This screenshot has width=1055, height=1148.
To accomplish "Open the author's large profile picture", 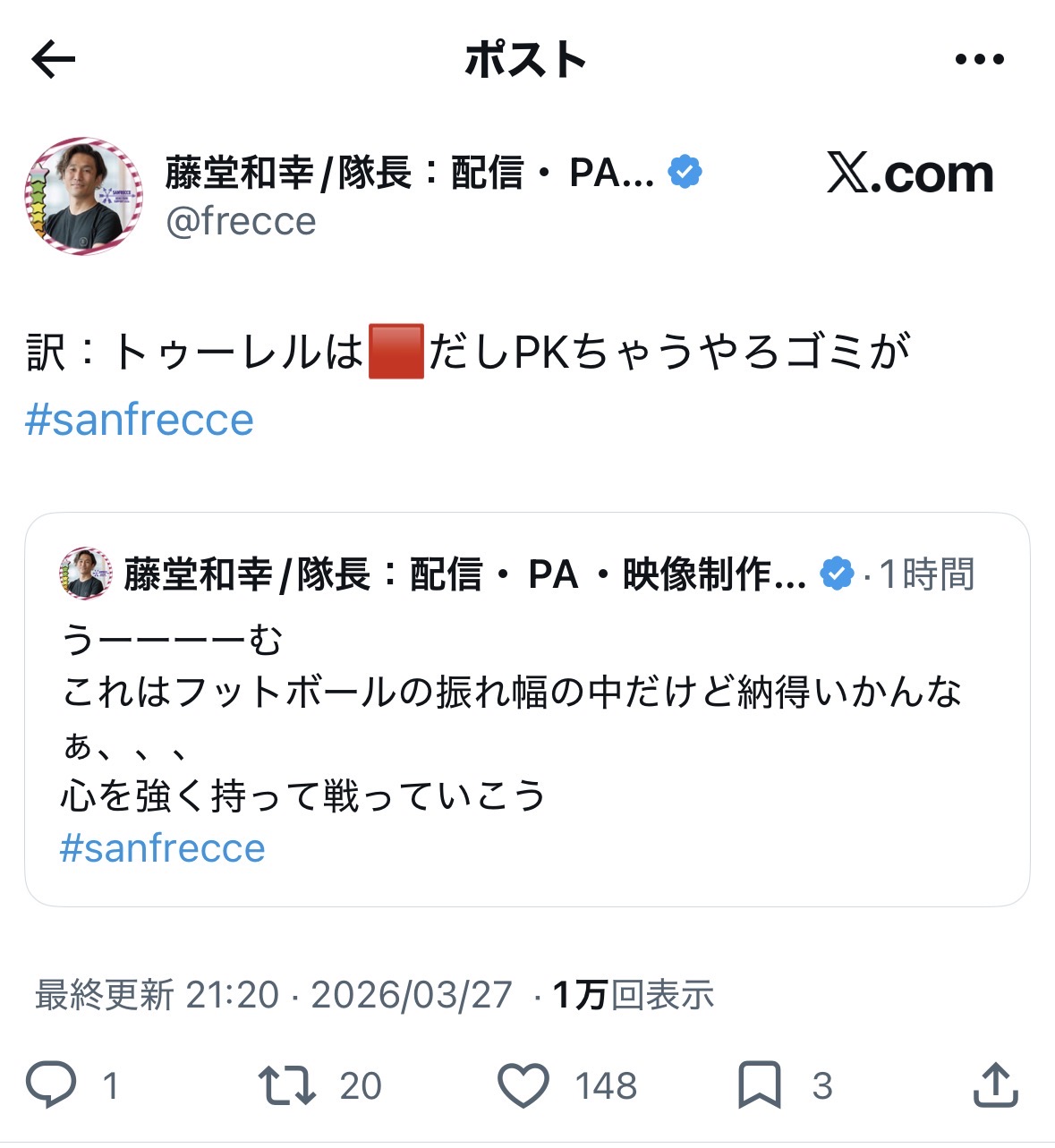I will click(83, 196).
